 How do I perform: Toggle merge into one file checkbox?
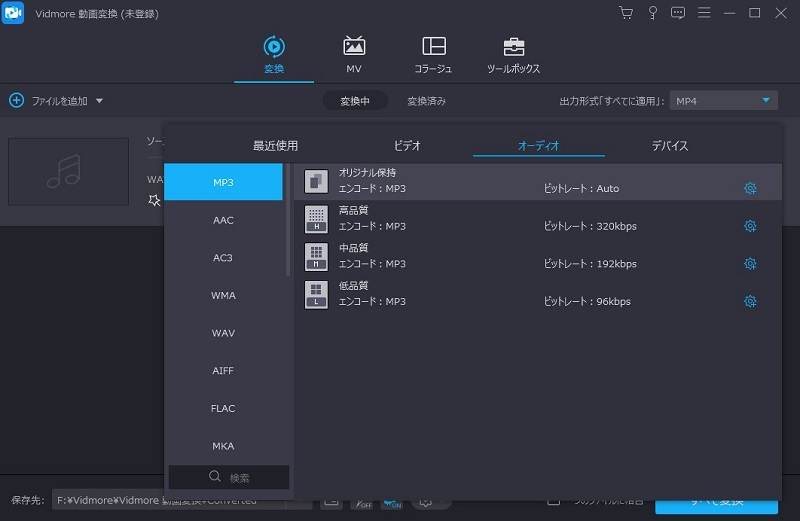553,500
